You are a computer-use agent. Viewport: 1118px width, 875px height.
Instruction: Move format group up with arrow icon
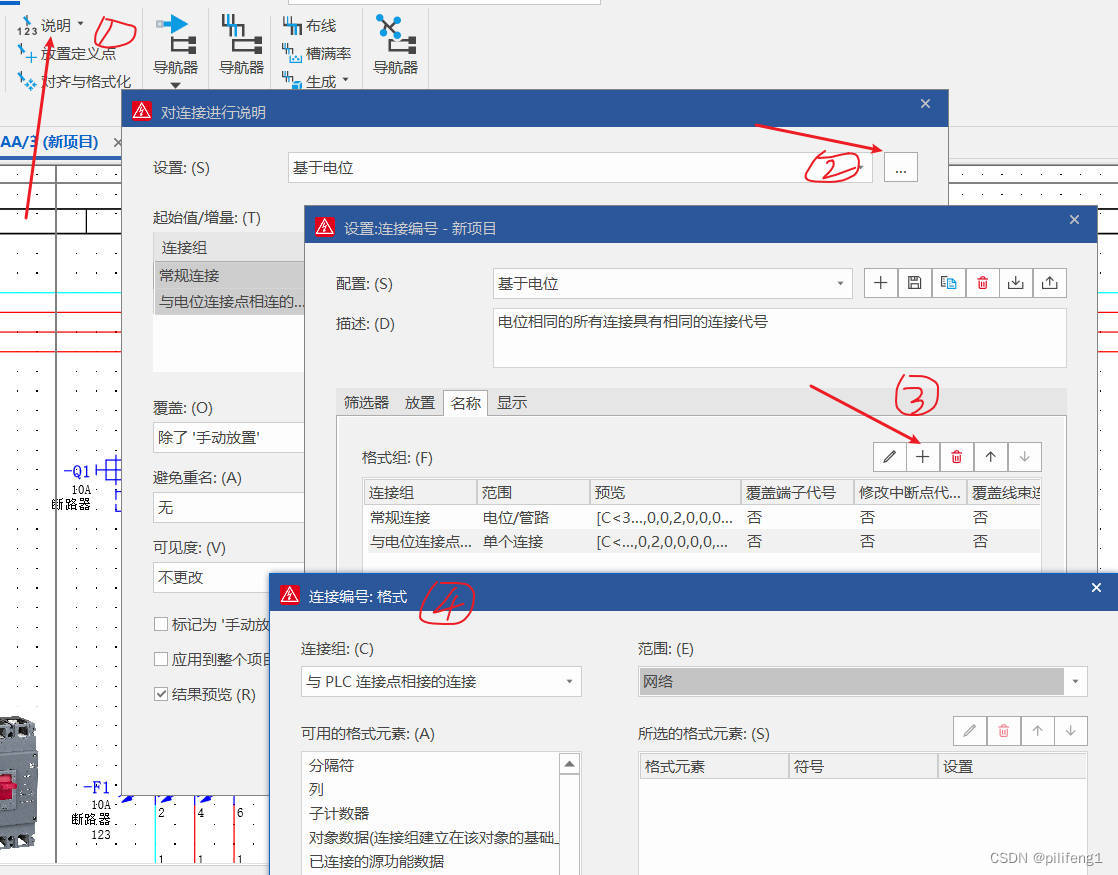[990, 457]
